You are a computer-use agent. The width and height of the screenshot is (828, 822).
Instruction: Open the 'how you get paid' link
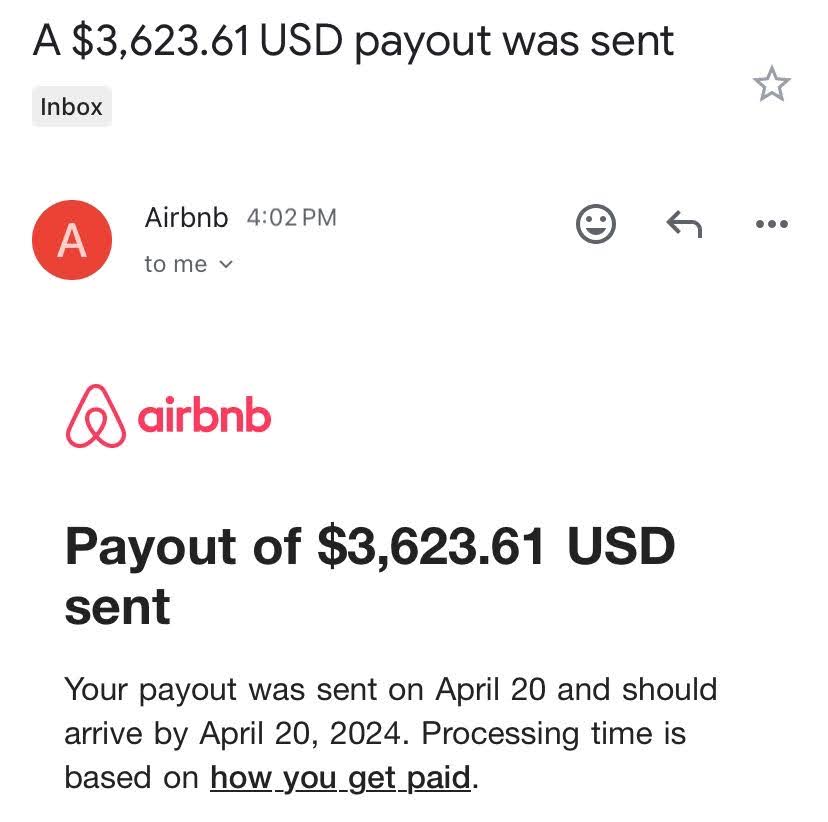[340, 778]
